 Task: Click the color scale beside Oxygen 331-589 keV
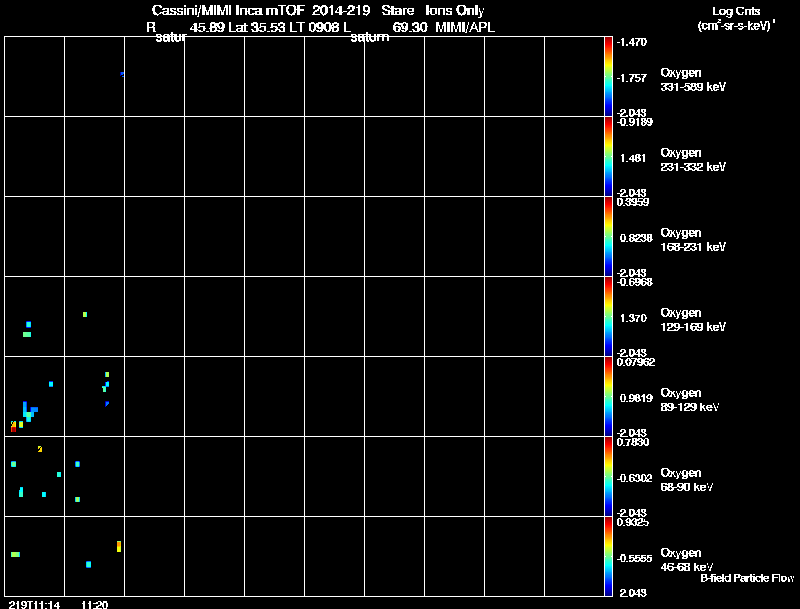608,77
